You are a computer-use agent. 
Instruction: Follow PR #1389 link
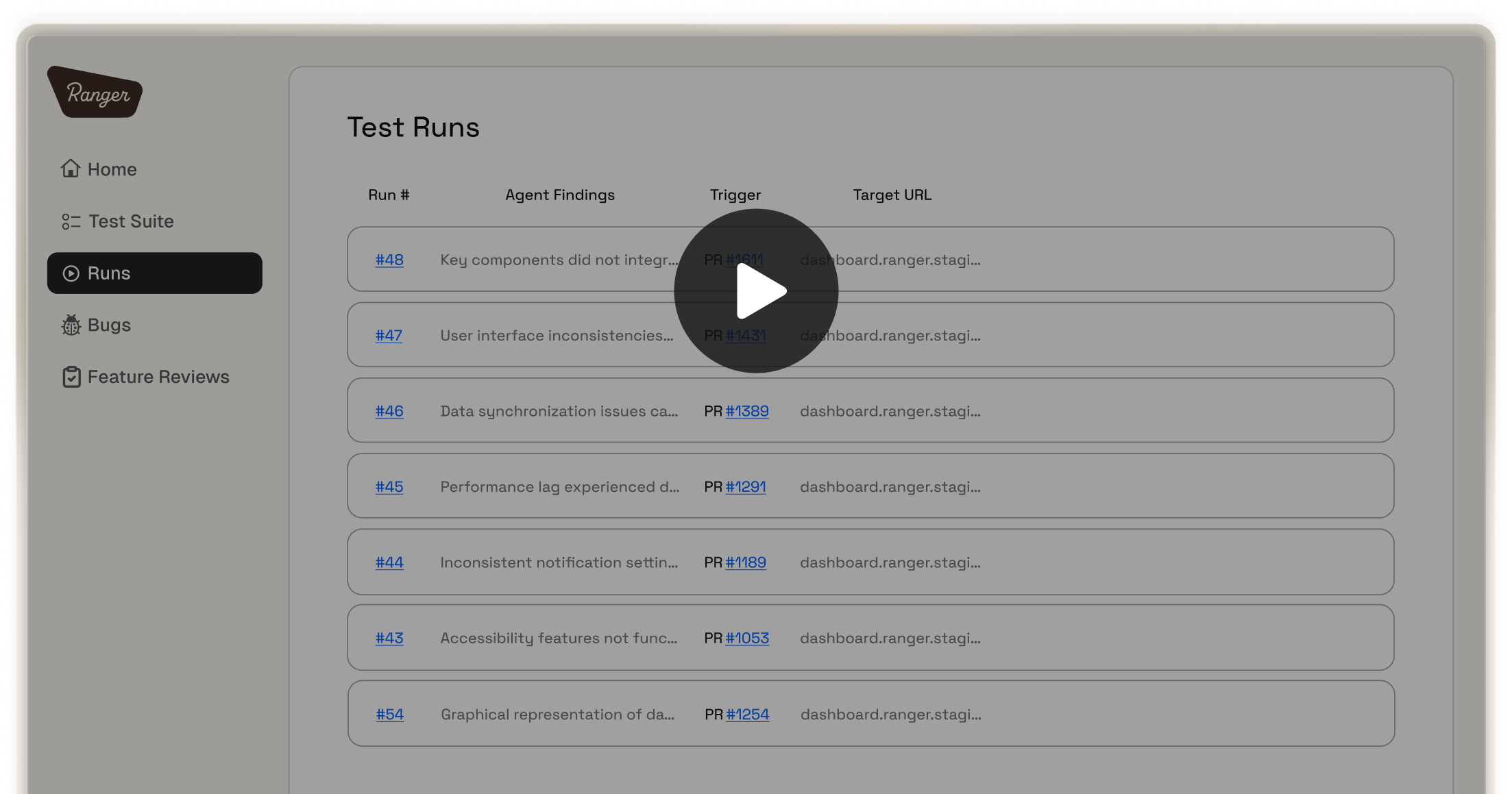pyautogui.click(x=747, y=411)
